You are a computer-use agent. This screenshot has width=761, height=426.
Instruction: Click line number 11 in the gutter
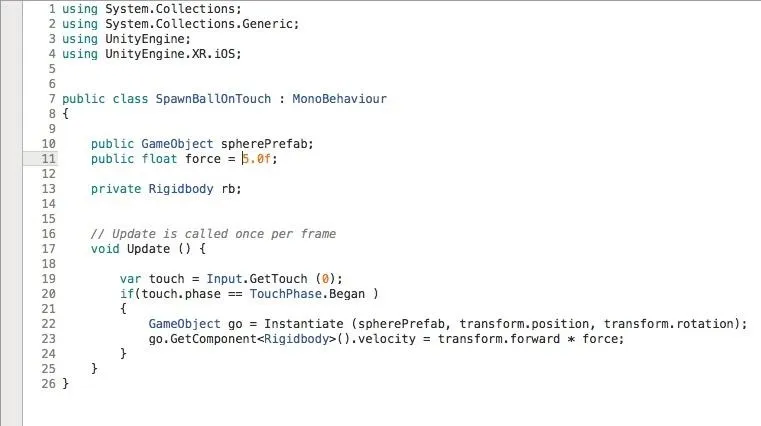[x=49, y=159]
